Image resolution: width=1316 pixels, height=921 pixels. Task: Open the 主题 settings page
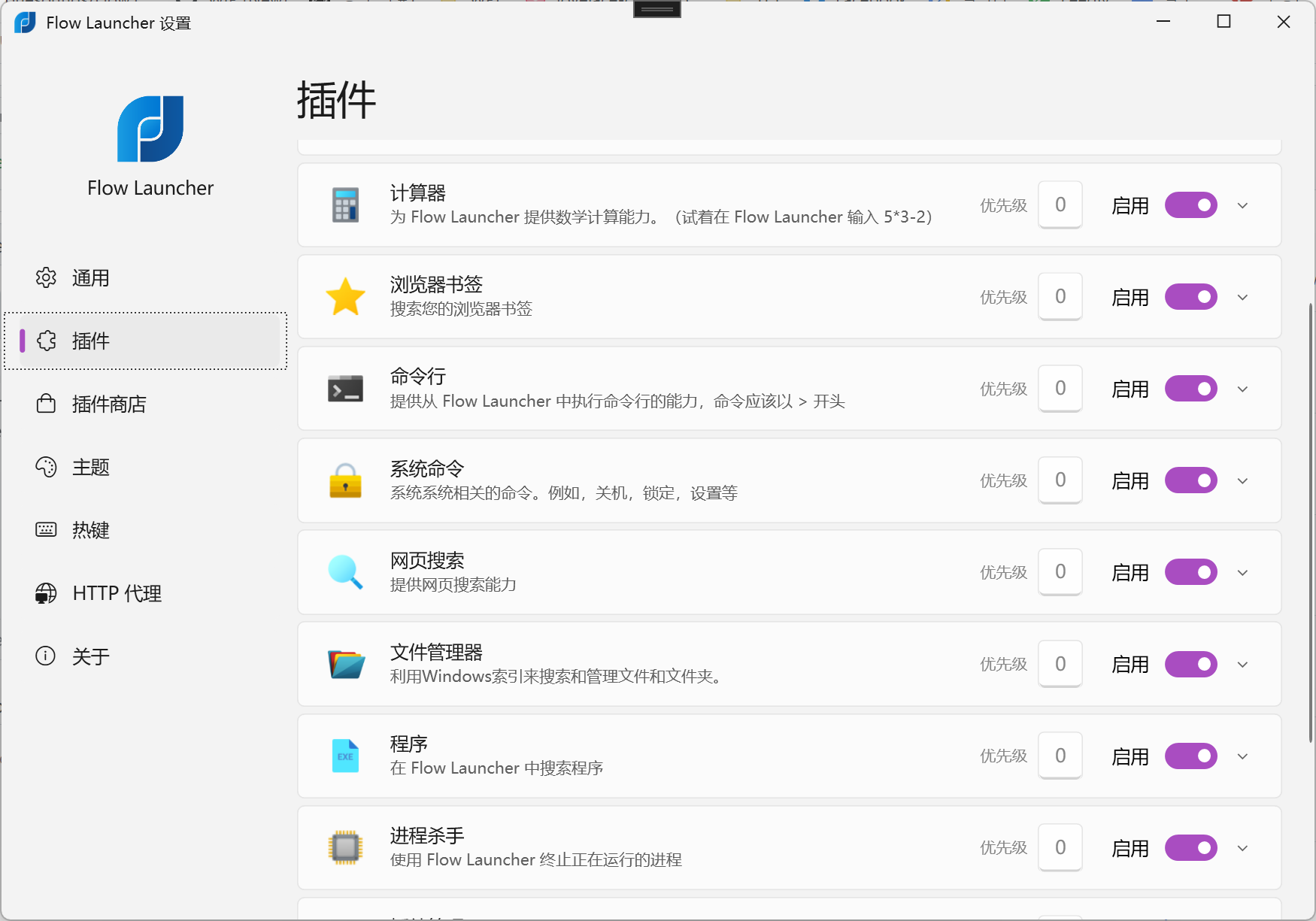click(x=149, y=467)
